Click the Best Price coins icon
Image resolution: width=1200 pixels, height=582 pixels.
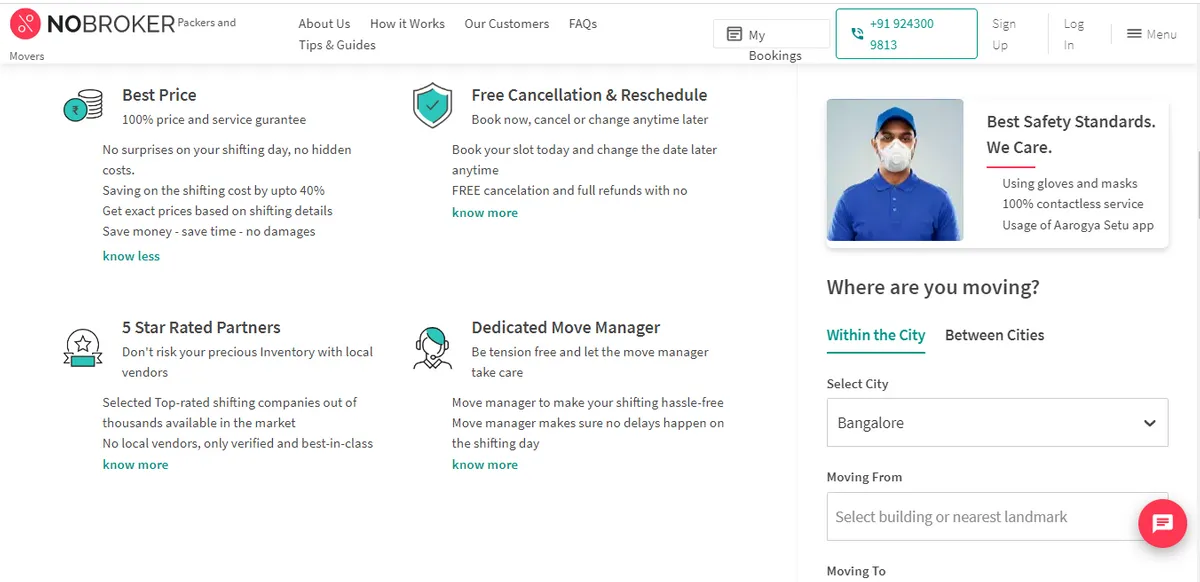tap(83, 105)
